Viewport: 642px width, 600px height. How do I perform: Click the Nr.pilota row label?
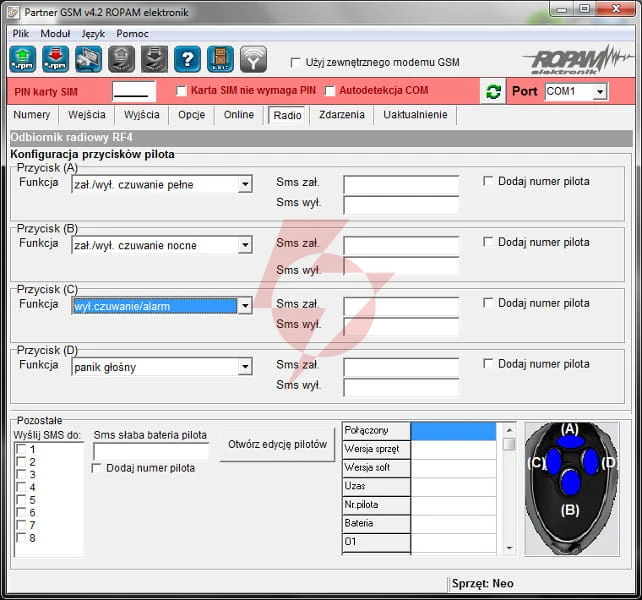point(376,505)
